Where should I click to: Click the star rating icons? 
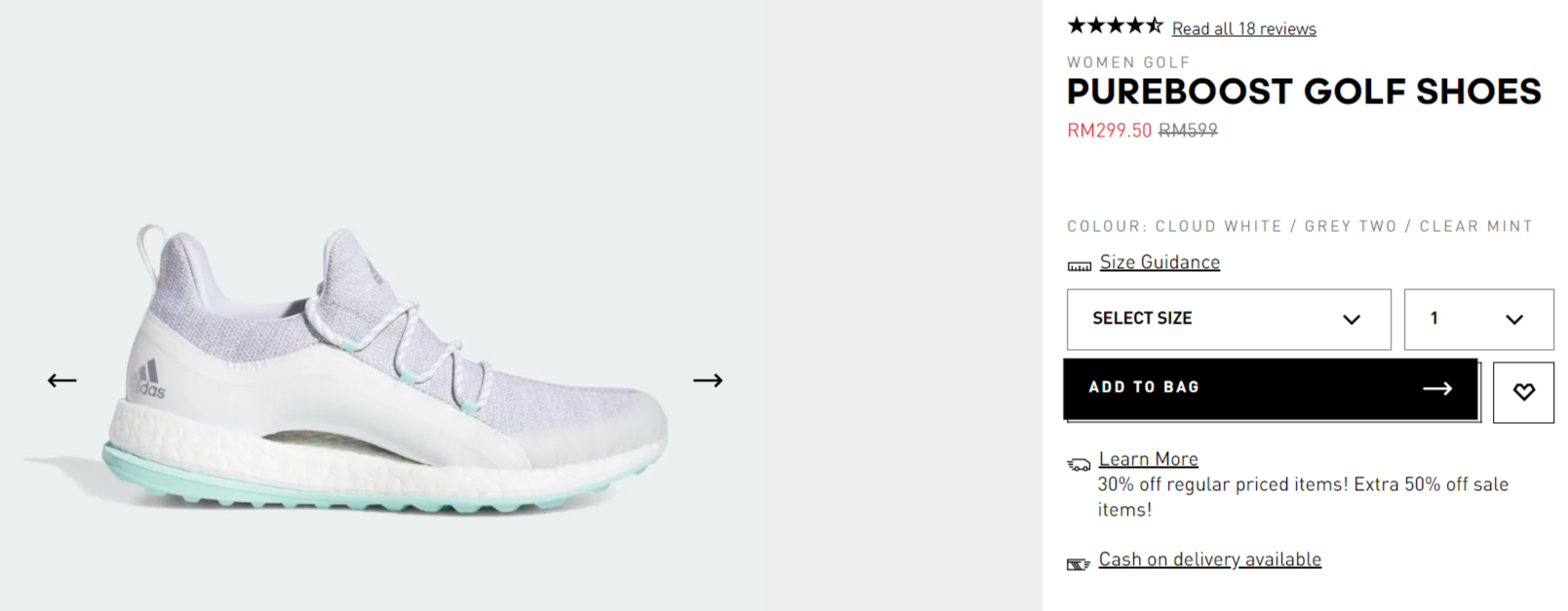1115,25
